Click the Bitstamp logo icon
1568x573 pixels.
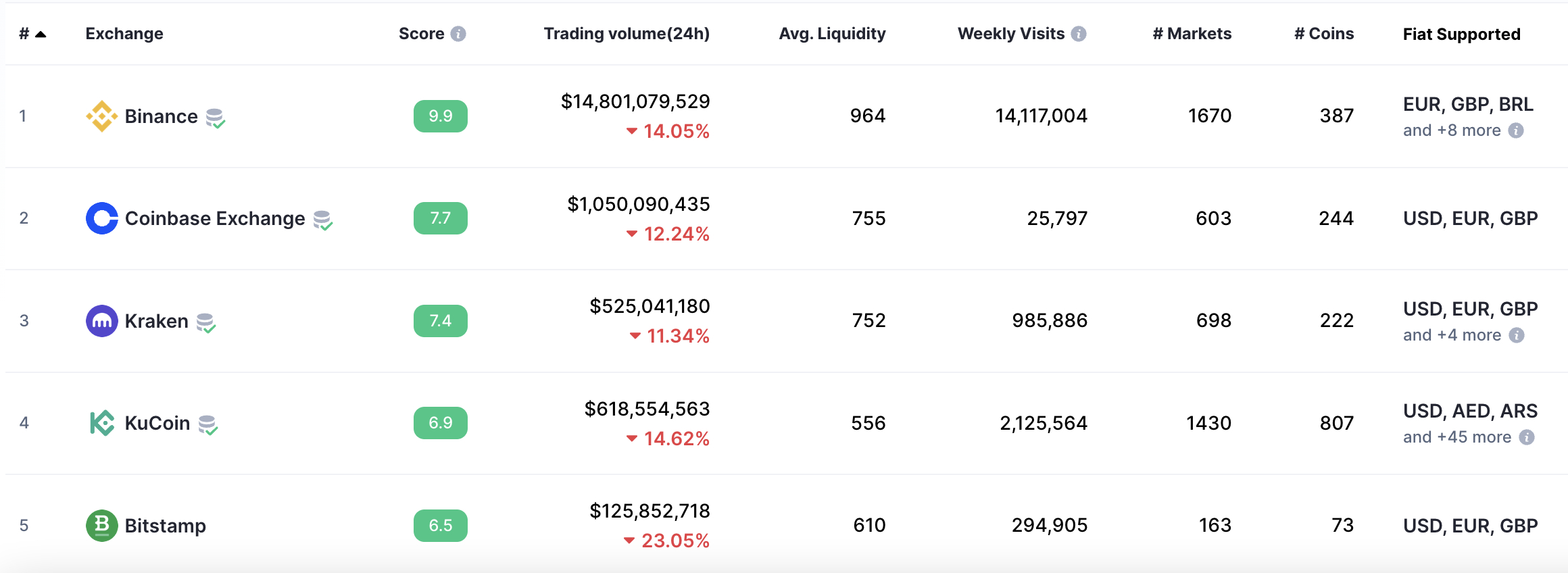pyautogui.click(x=102, y=526)
